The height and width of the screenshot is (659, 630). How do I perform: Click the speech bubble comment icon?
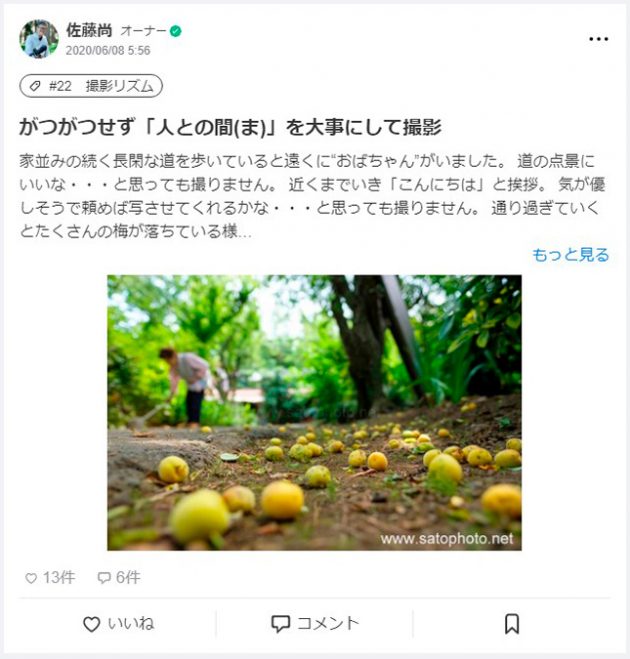tap(280, 624)
